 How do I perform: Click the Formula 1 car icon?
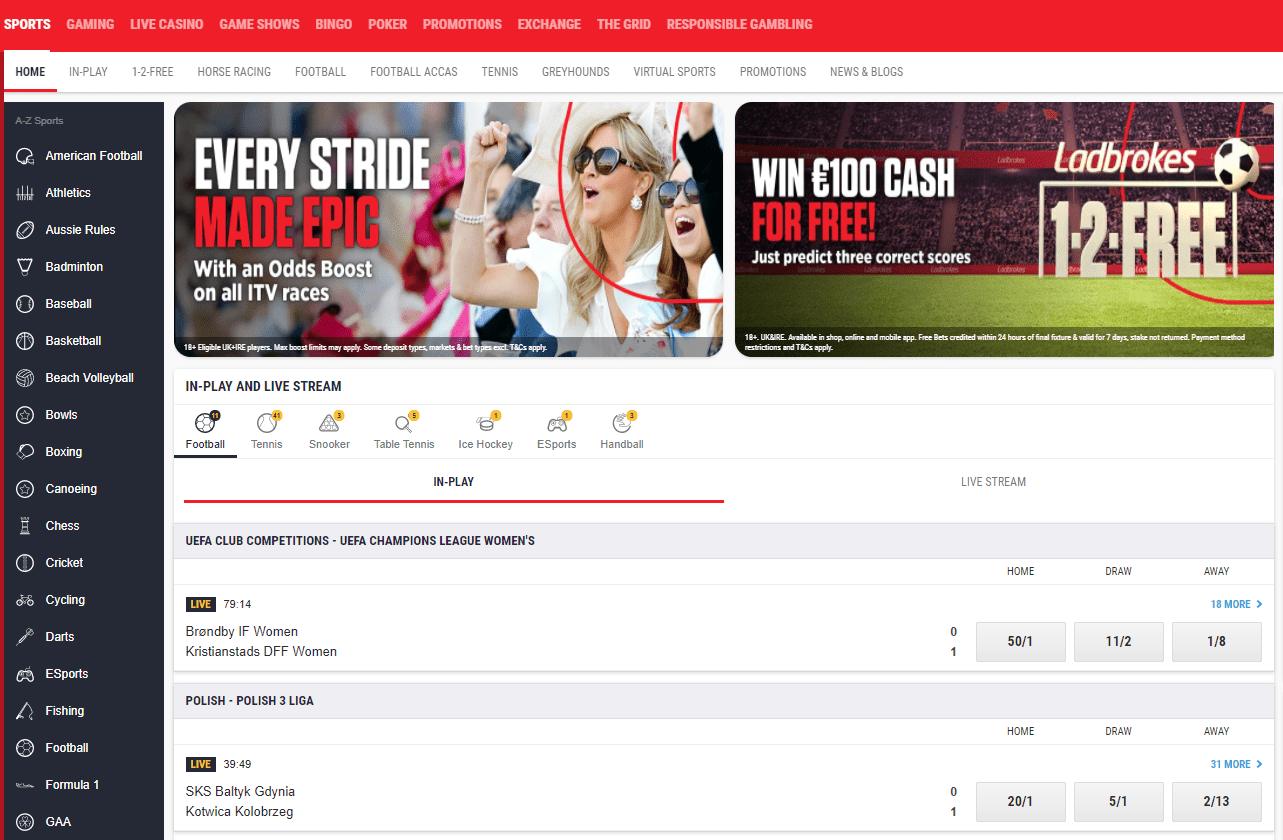coord(26,785)
